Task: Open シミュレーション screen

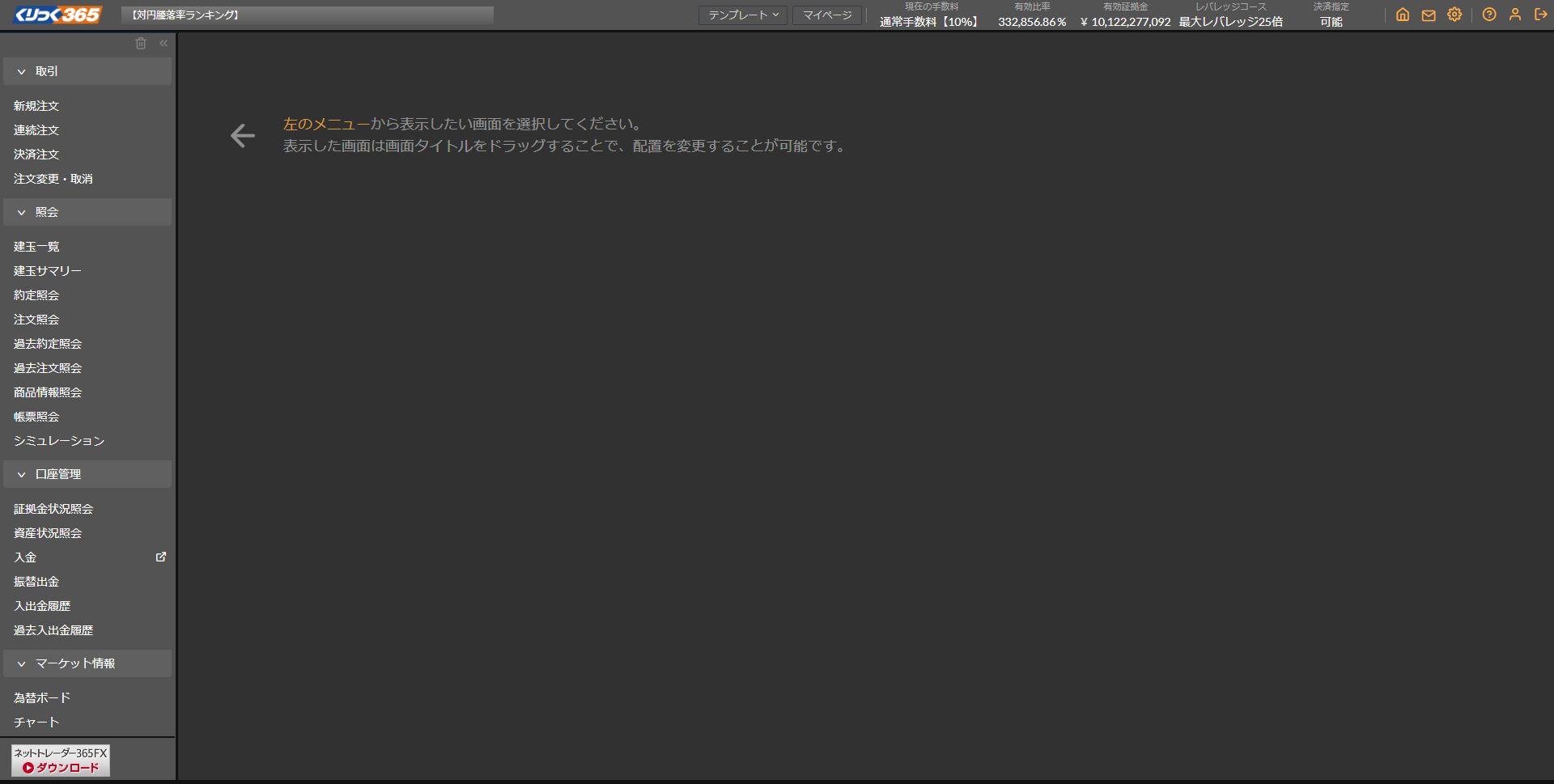Action: pos(59,441)
